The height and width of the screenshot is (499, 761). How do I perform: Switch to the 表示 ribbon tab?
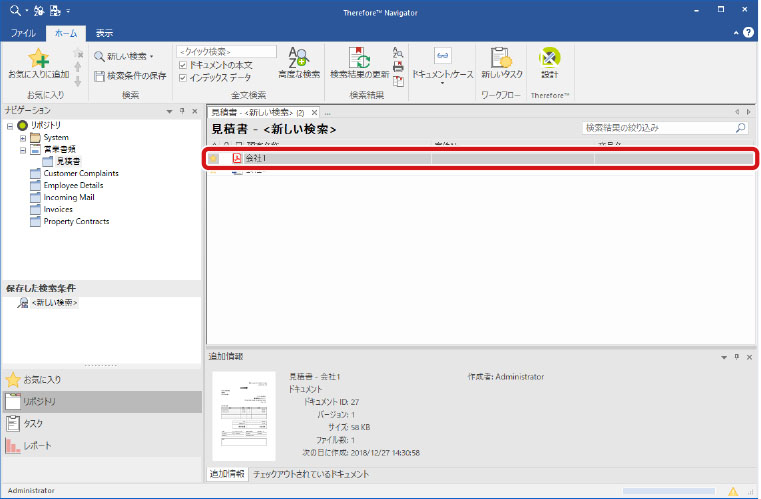pos(104,33)
